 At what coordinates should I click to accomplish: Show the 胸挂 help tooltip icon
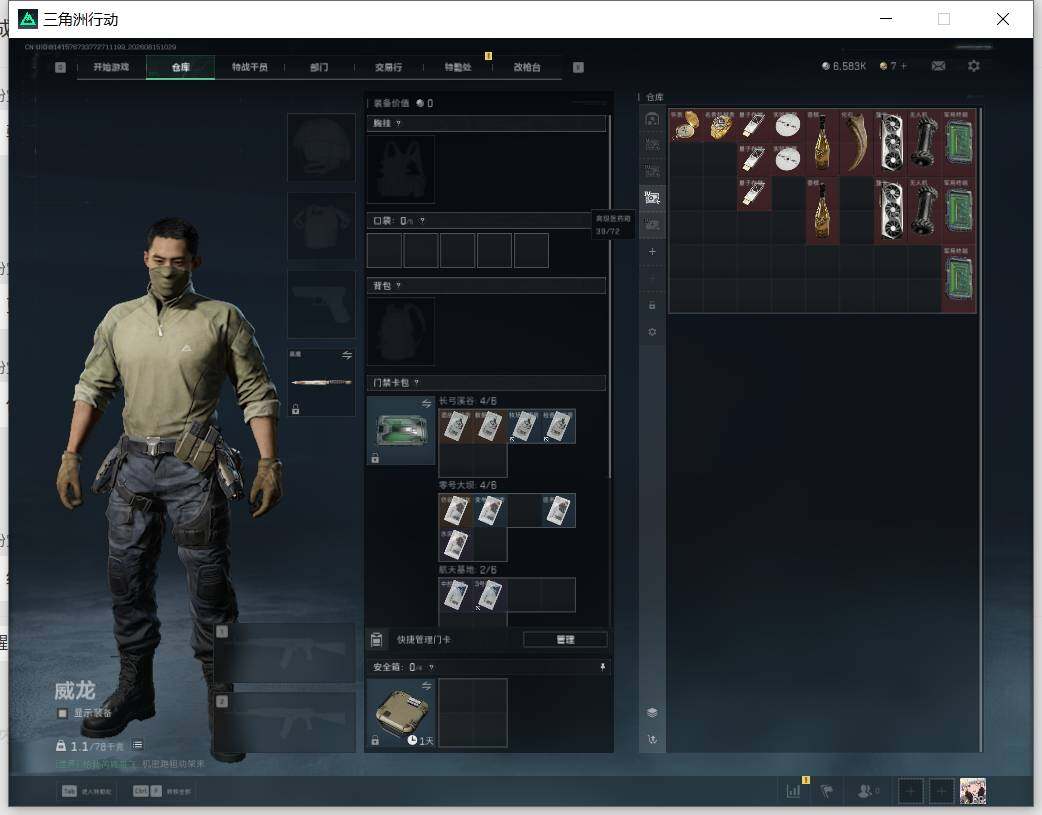point(398,124)
